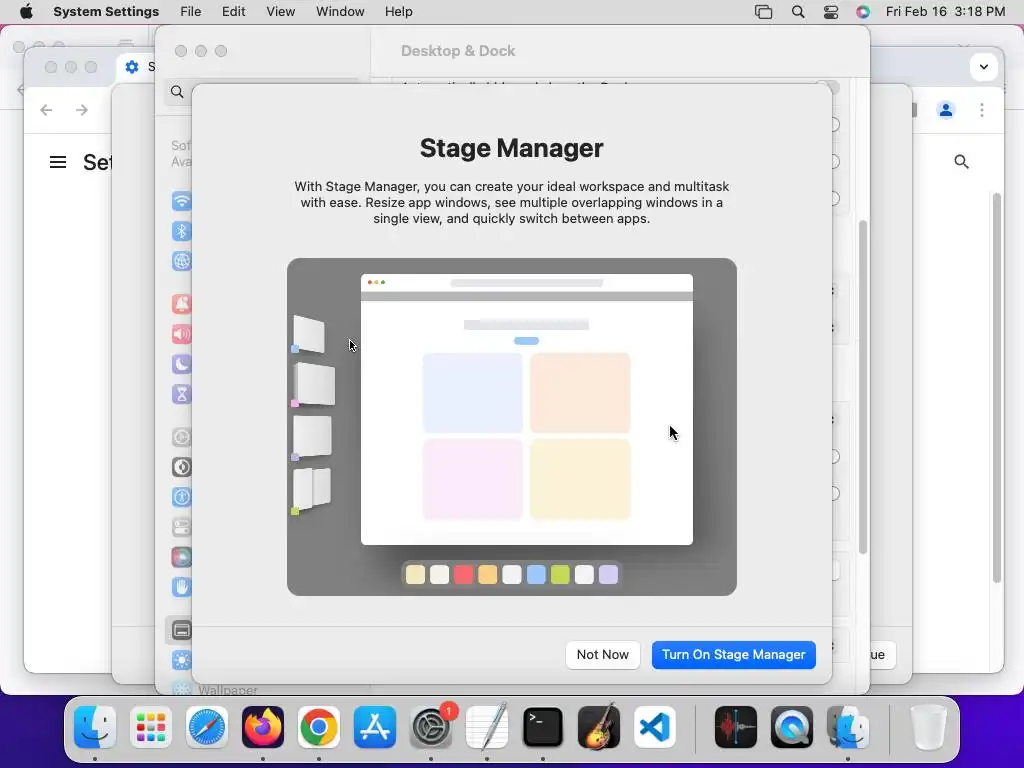Expand Chrome tab search chevron

[984, 67]
